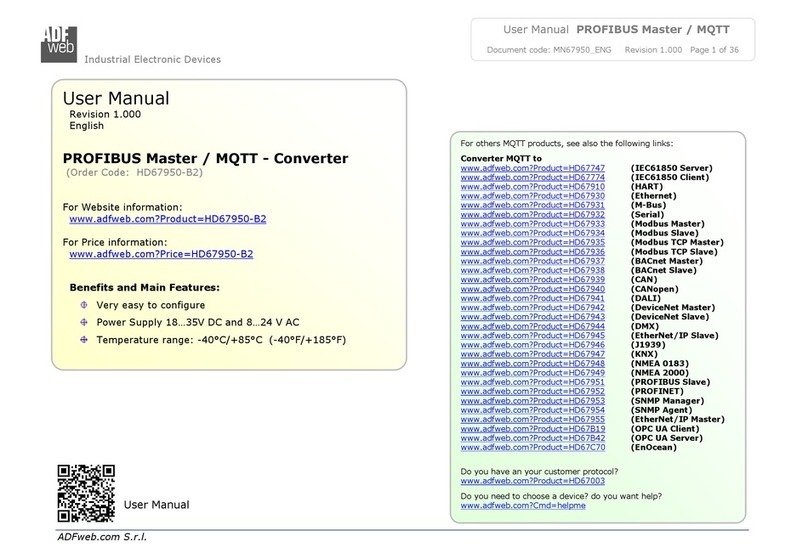Image resolution: width=808 pixels, height=559 pixels.
Task: Open the HD67C70 EnOcean link
Action: (533, 447)
